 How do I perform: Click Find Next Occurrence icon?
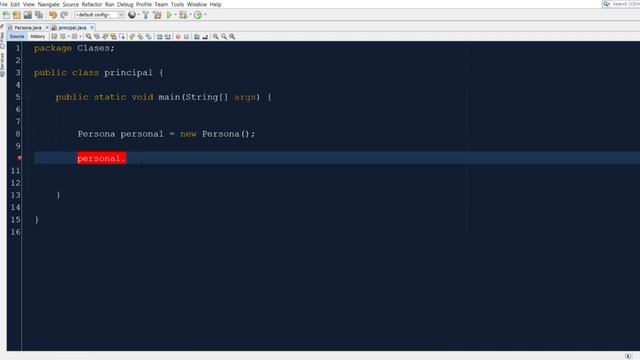[x=105, y=36]
